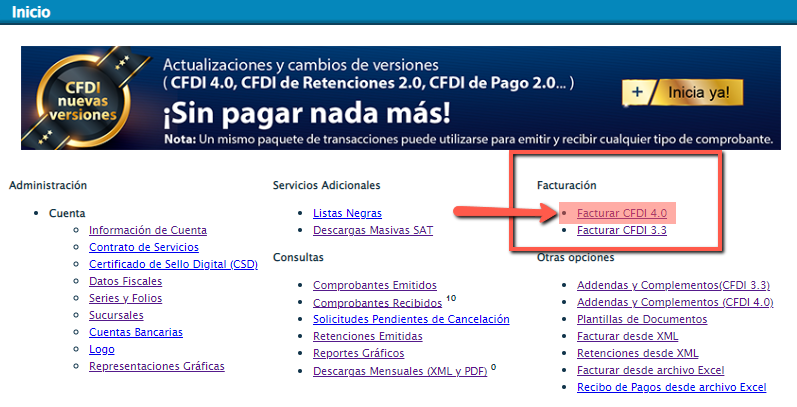
Task: Go to Datos Fiscales
Action: [126, 281]
